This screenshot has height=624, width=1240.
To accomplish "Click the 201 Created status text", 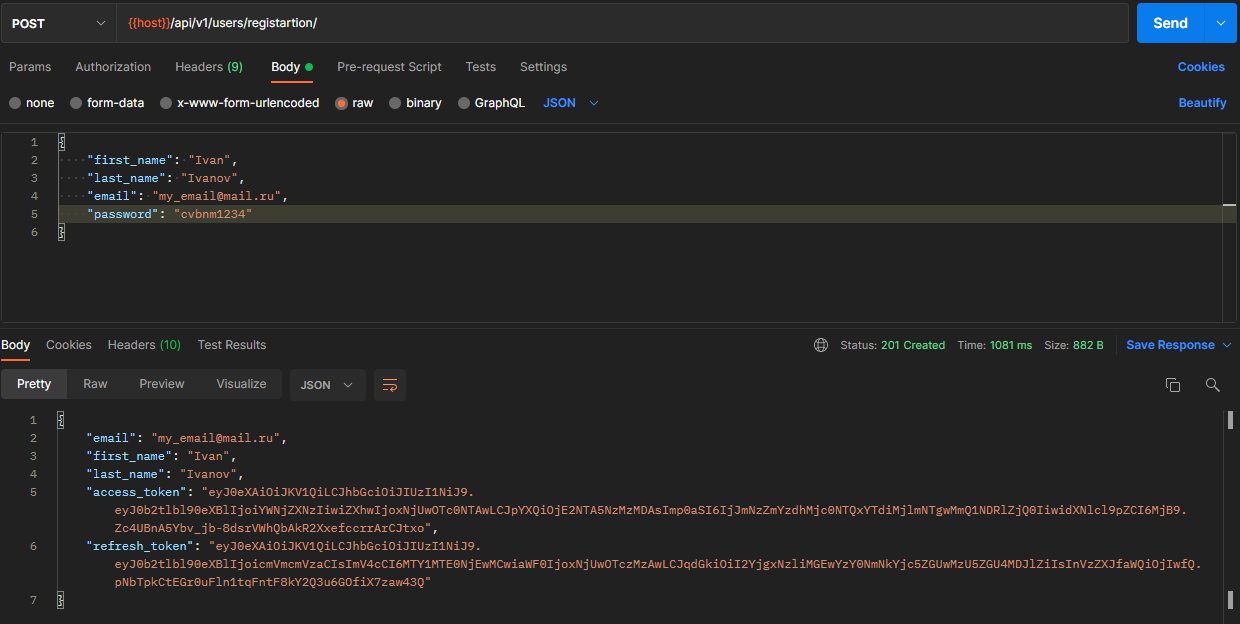I will [913, 345].
